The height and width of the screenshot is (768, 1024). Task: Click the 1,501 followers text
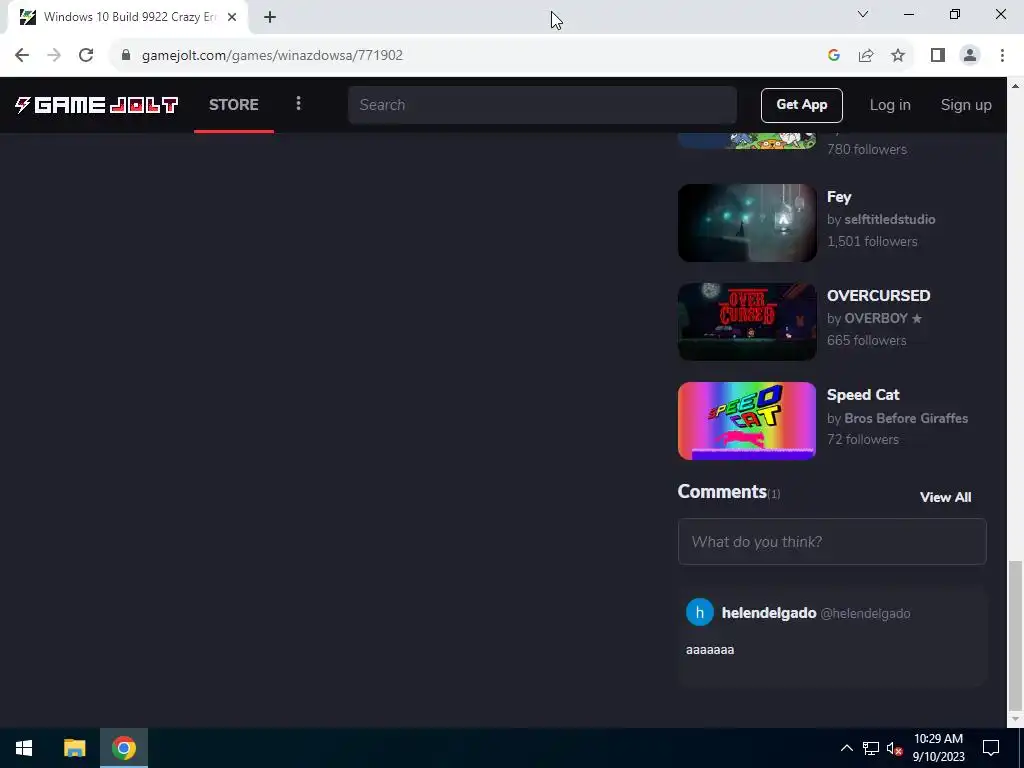[x=872, y=242]
